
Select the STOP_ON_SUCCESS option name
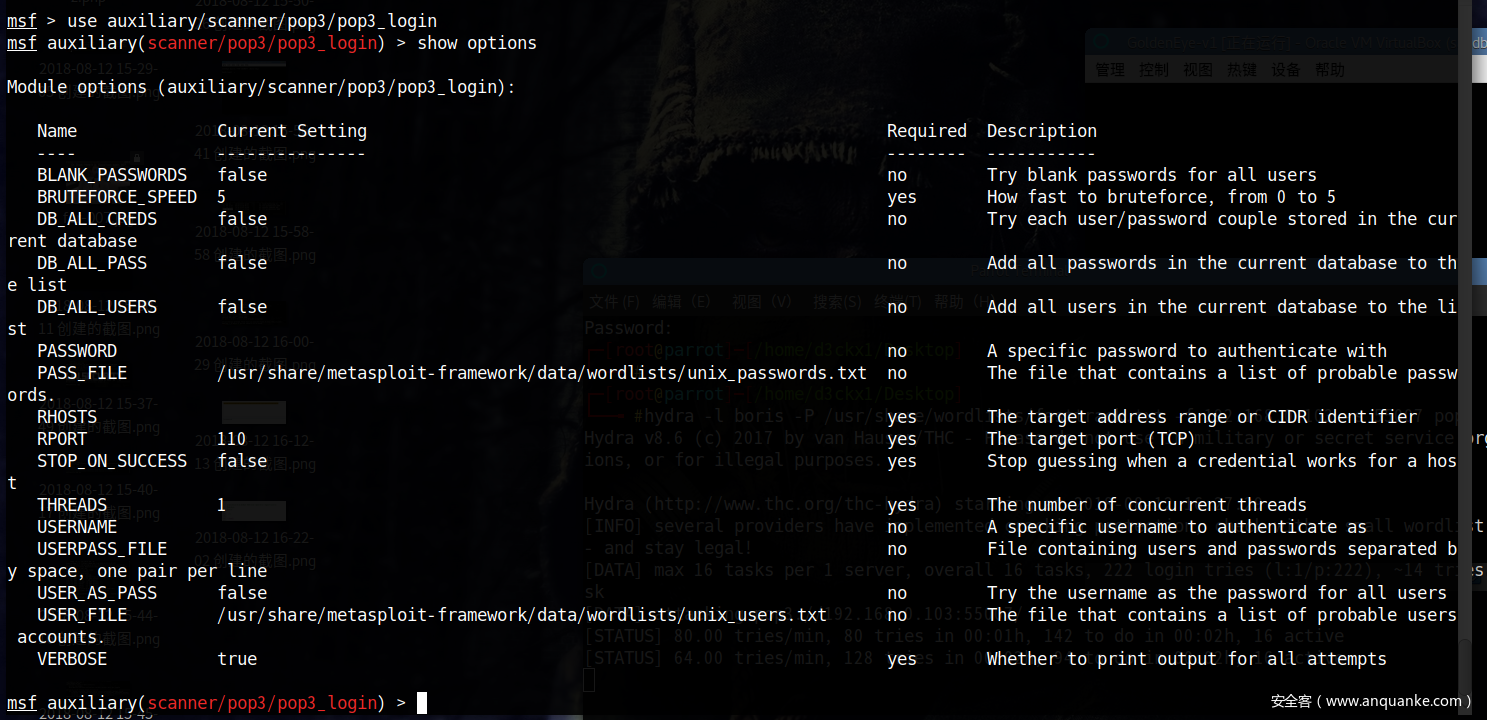click(x=112, y=461)
